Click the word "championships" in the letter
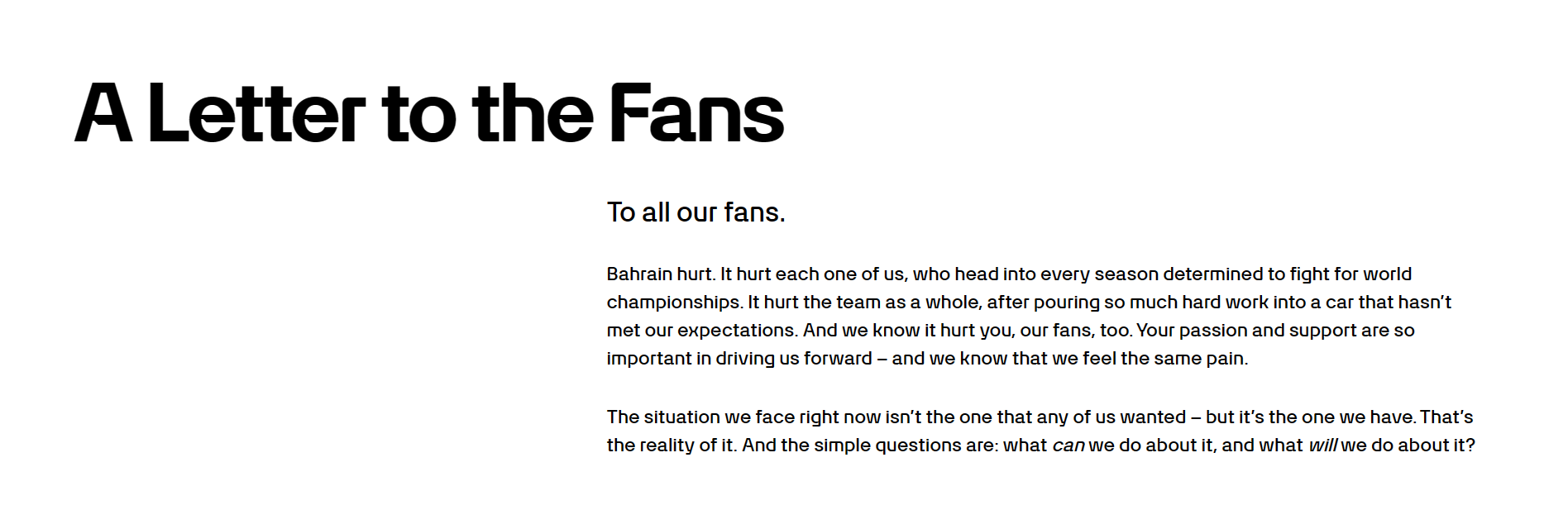1568x529 pixels. 674,303
